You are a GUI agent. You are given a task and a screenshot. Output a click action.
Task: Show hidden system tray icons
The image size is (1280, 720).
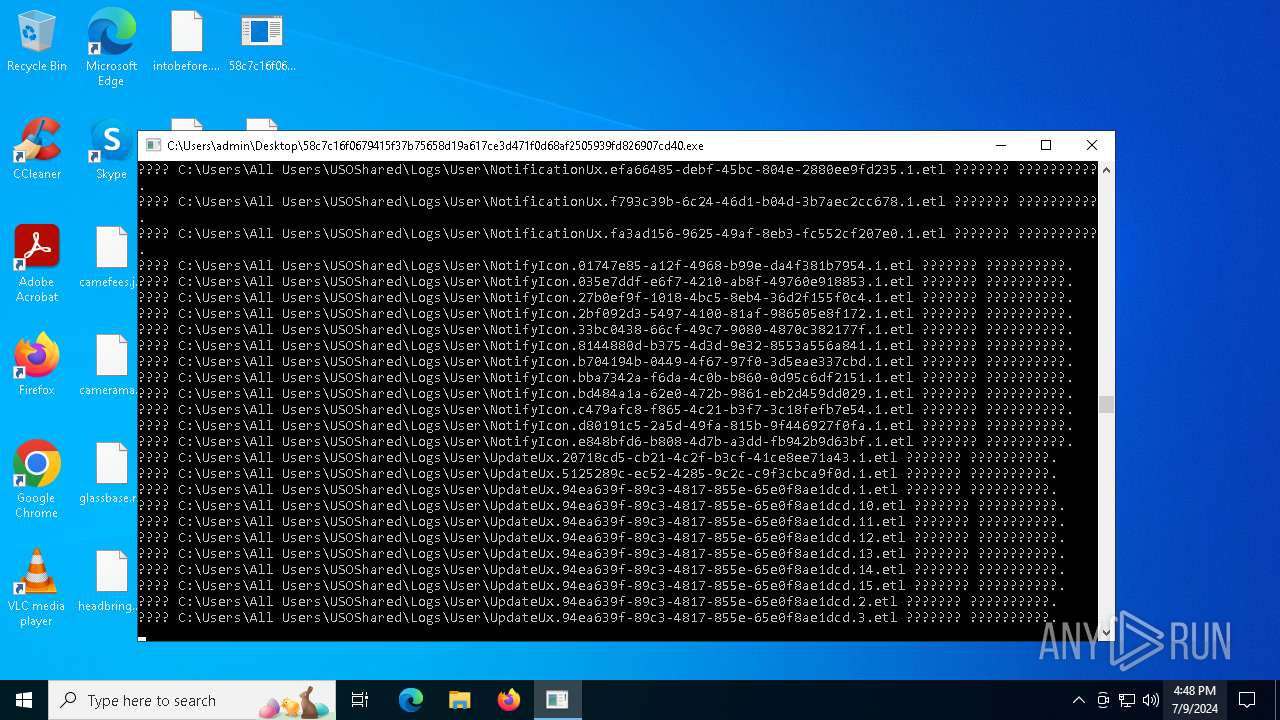[1078, 700]
